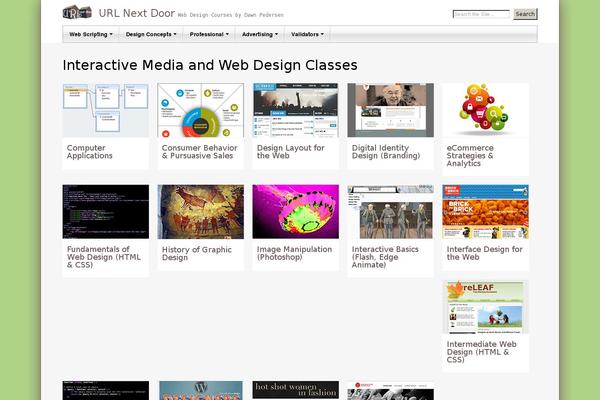Open Image Manipulation jellyfish thumbnail
The width and height of the screenshot is (600, 400).
coord(295,212)
